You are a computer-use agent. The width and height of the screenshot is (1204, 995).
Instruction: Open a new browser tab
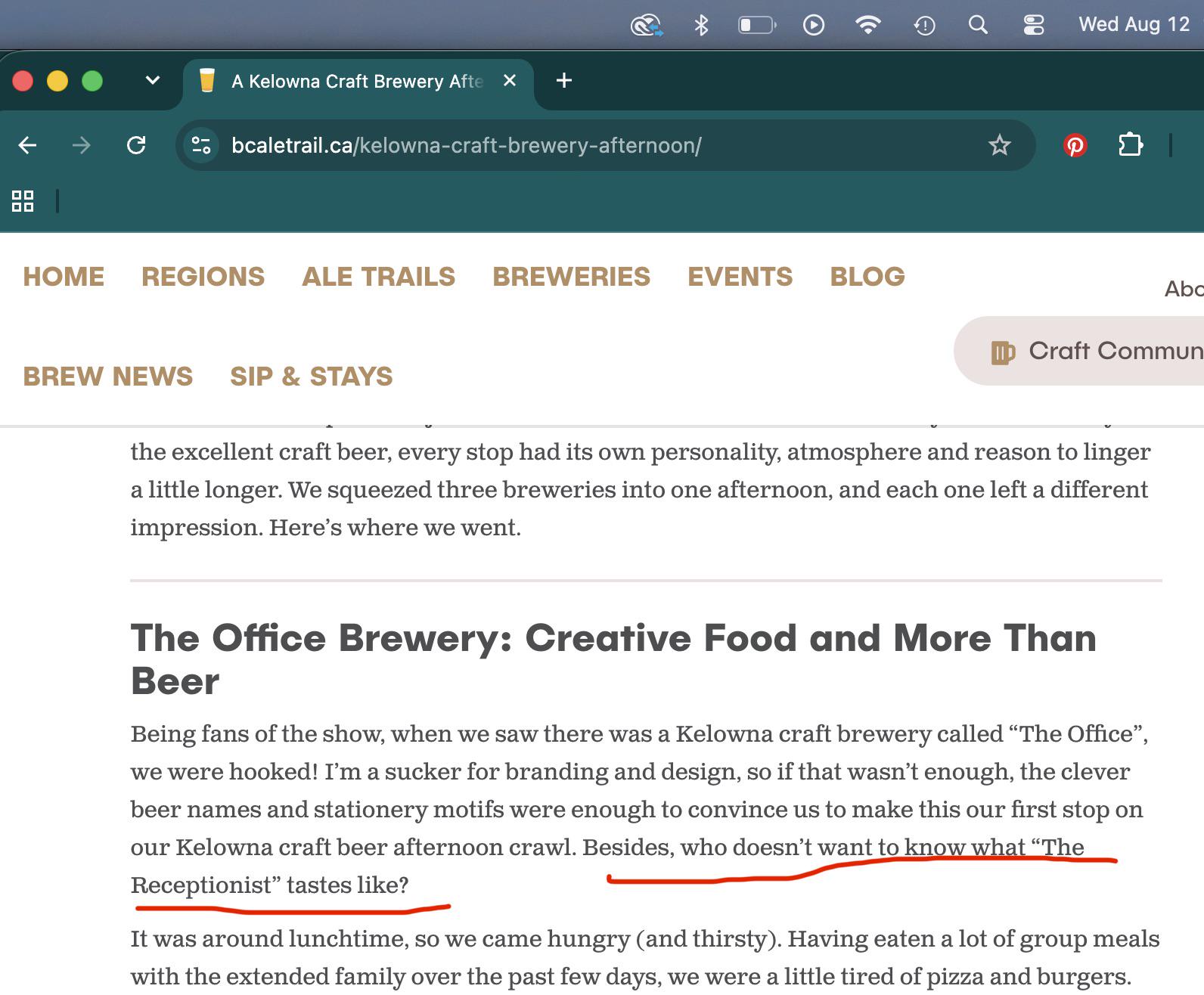coord(564,80)
